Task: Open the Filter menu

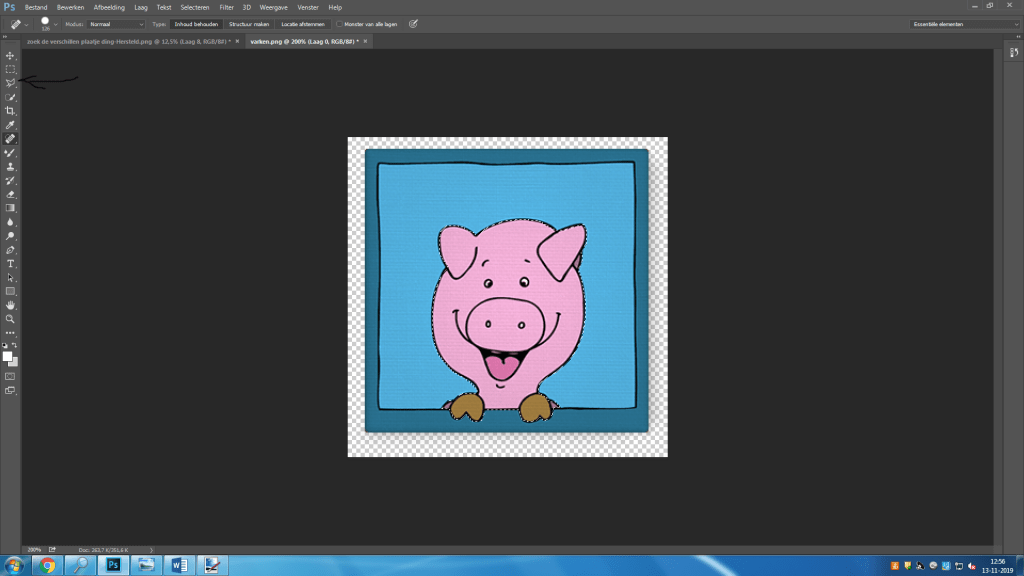Action: 227,7
